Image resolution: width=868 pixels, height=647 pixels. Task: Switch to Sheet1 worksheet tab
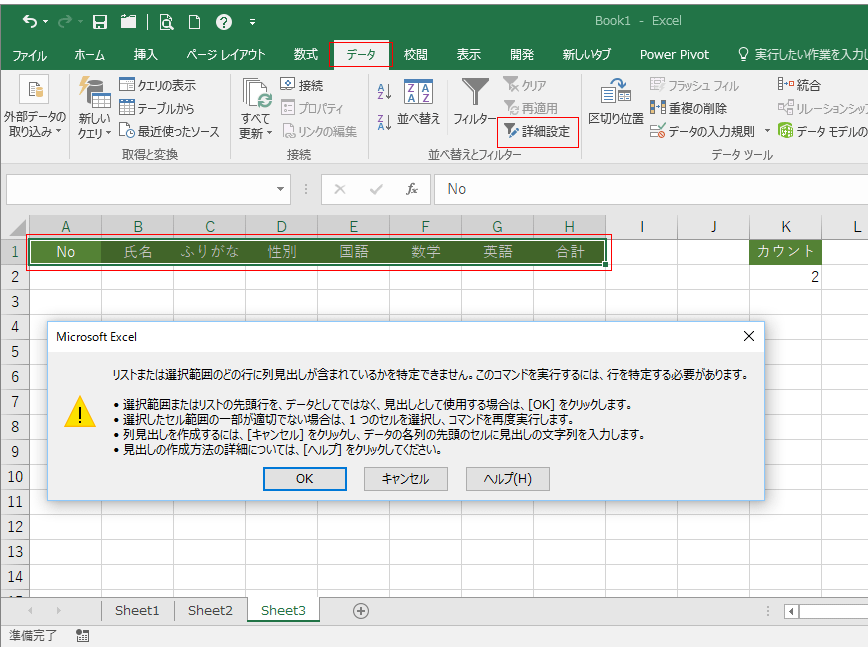137,610
